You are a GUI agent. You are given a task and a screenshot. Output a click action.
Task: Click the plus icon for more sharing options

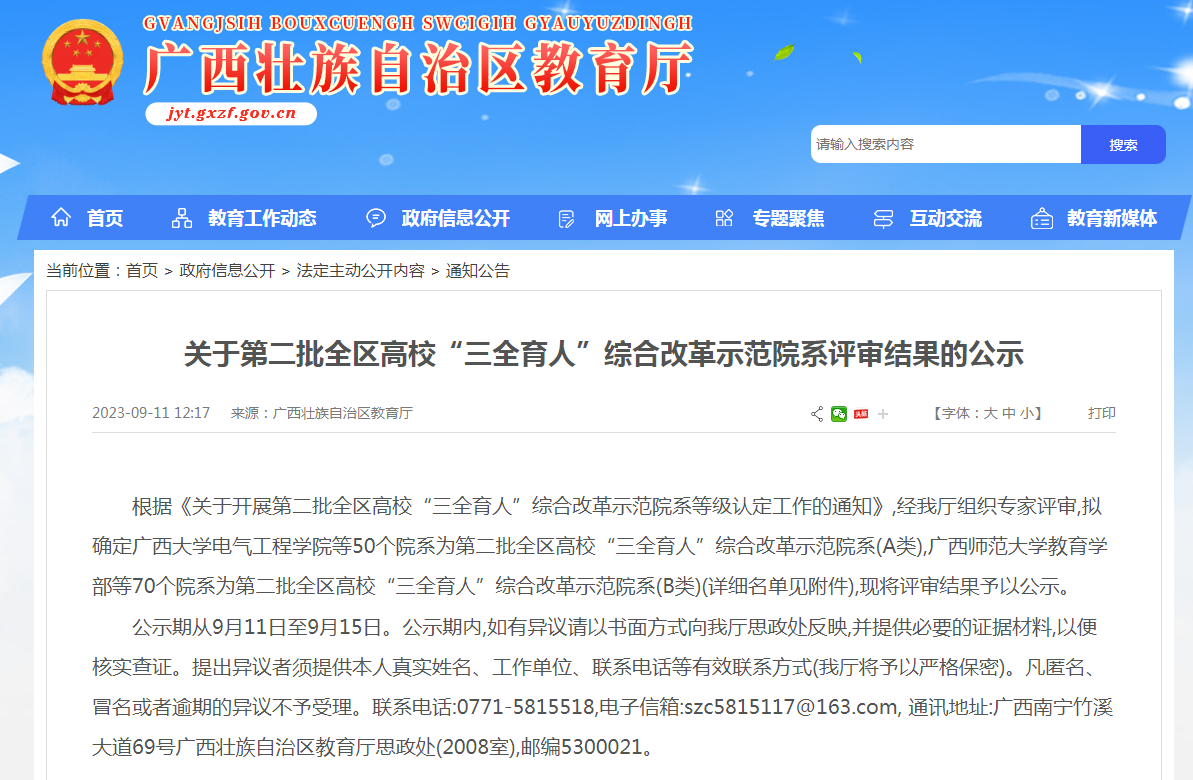(x=883, y=414)
